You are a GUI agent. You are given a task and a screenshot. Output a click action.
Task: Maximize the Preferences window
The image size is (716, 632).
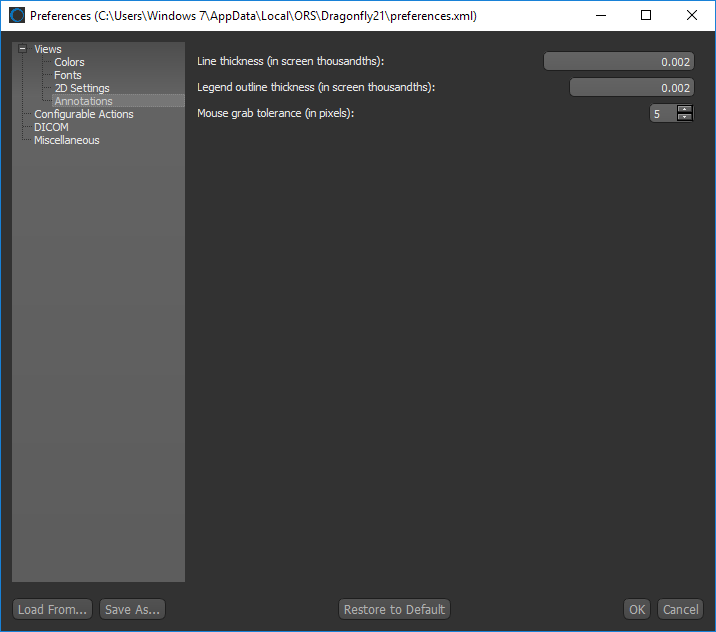point(646,16)
